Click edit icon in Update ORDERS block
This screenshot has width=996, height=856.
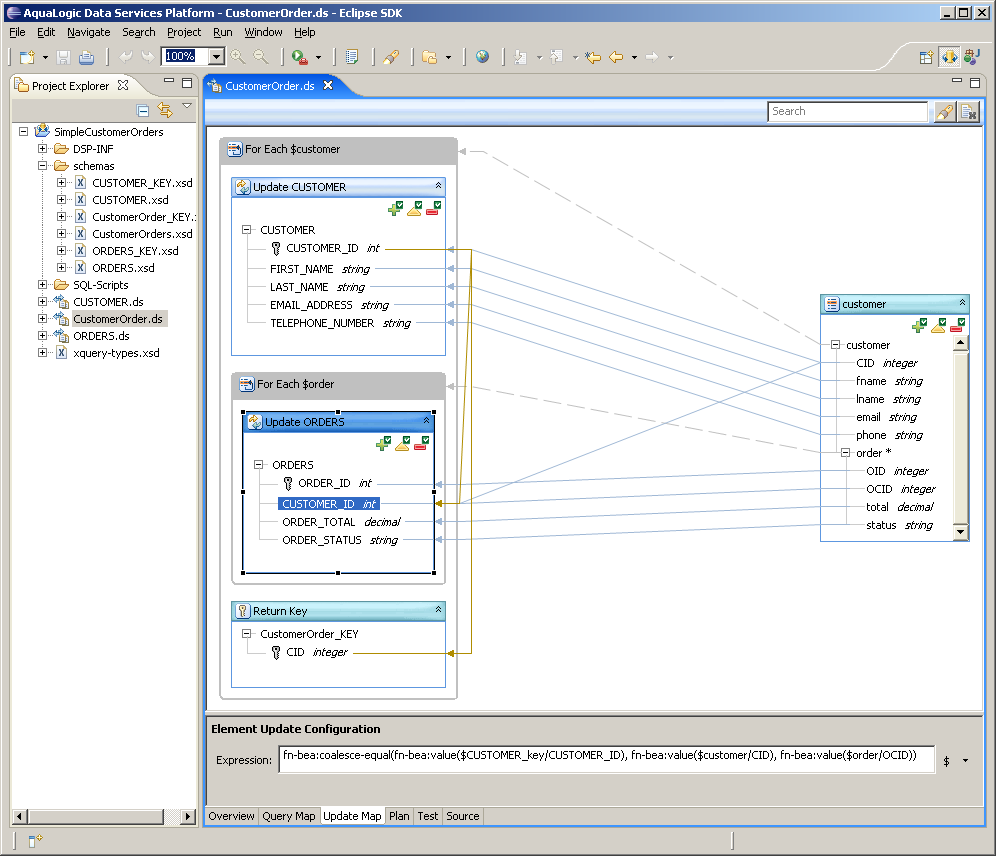[x=402, y=443]
